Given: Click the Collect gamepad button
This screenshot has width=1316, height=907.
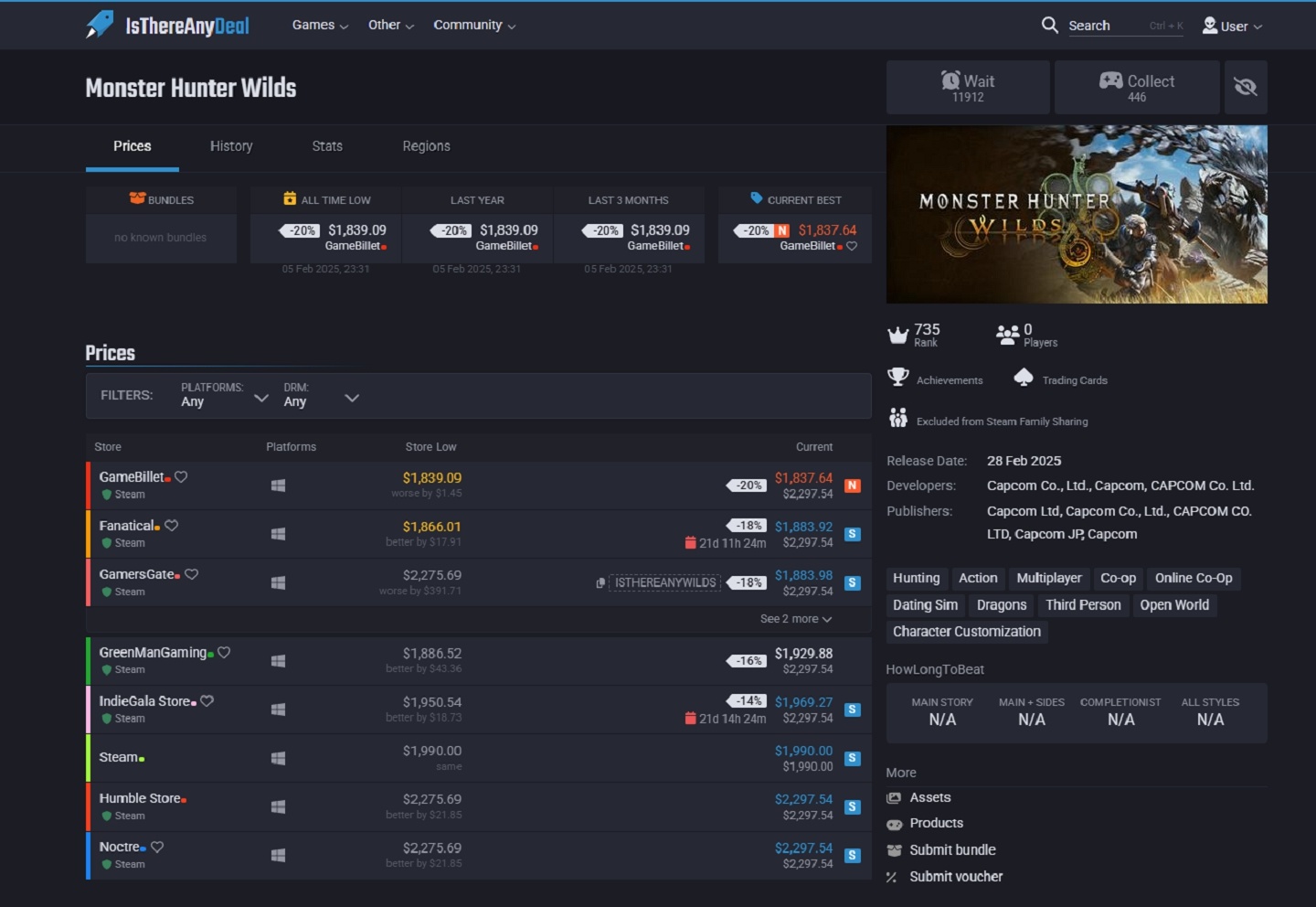Looking at the screenshot, I should pos(1137,87).
